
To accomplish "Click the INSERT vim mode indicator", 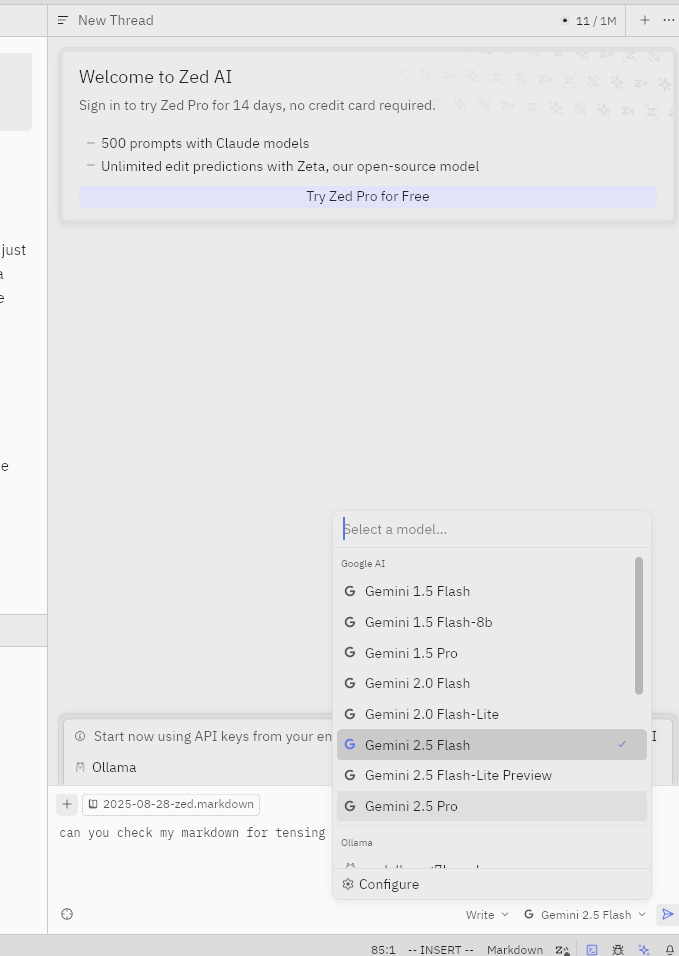I will click(x=440, y=950).
